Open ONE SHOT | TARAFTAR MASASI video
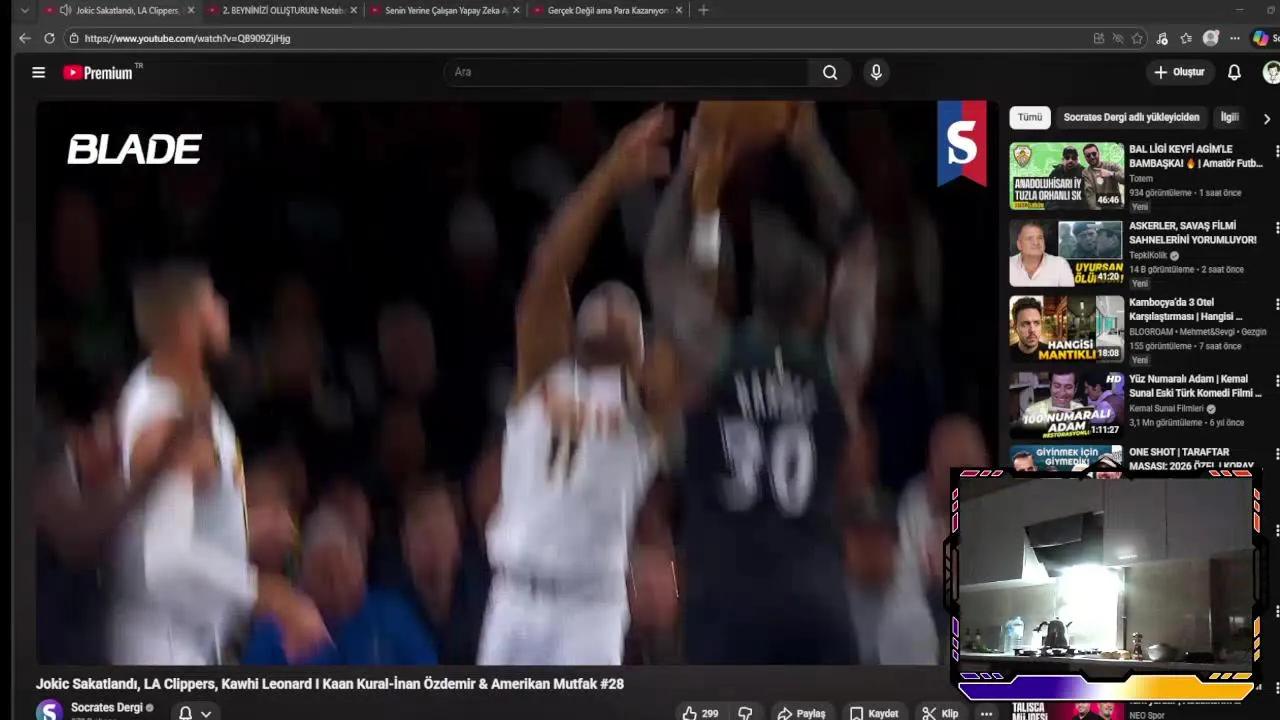Screen dimensions: 1280x720 1191,459
